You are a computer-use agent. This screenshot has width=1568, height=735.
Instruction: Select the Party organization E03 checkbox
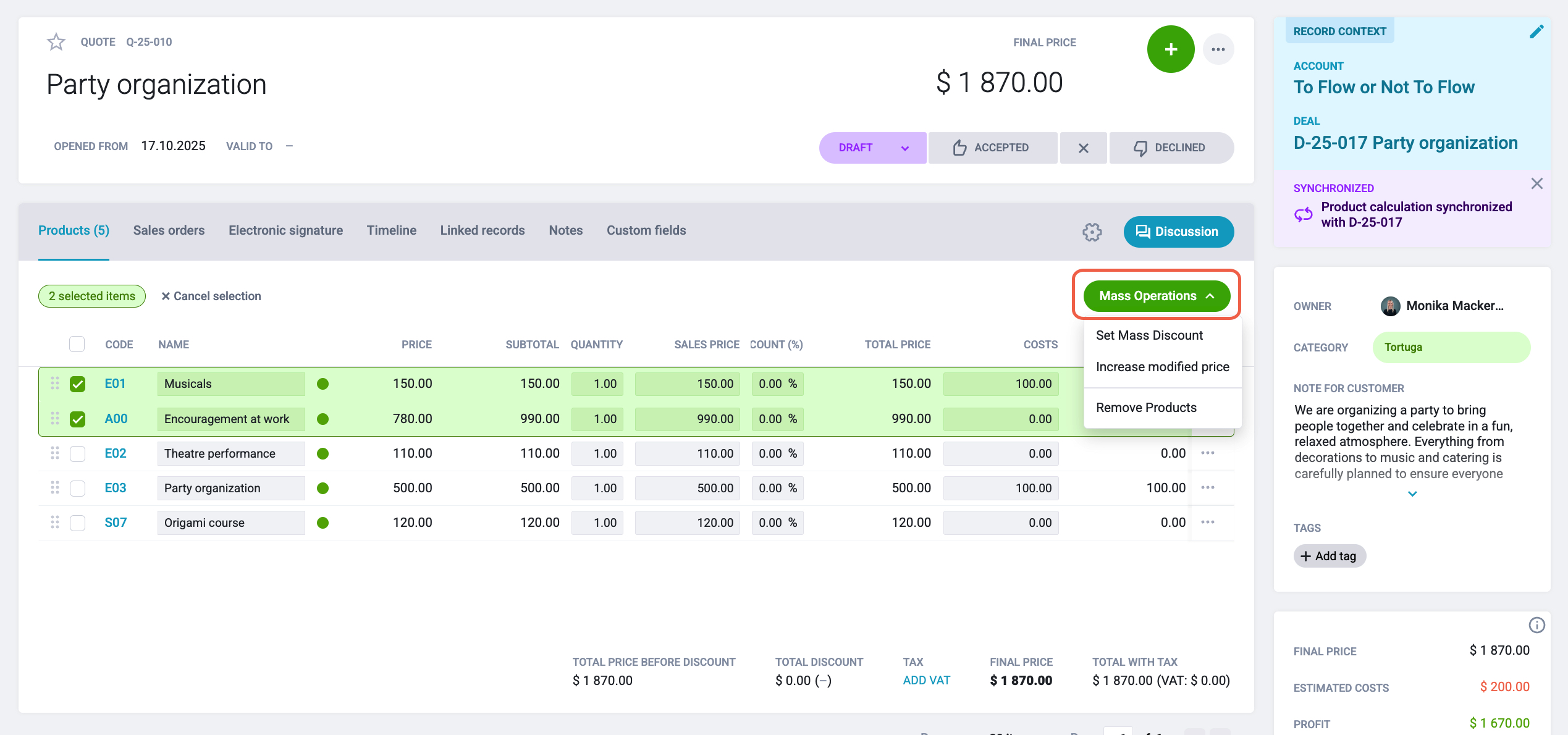click(x=77, y=489)
